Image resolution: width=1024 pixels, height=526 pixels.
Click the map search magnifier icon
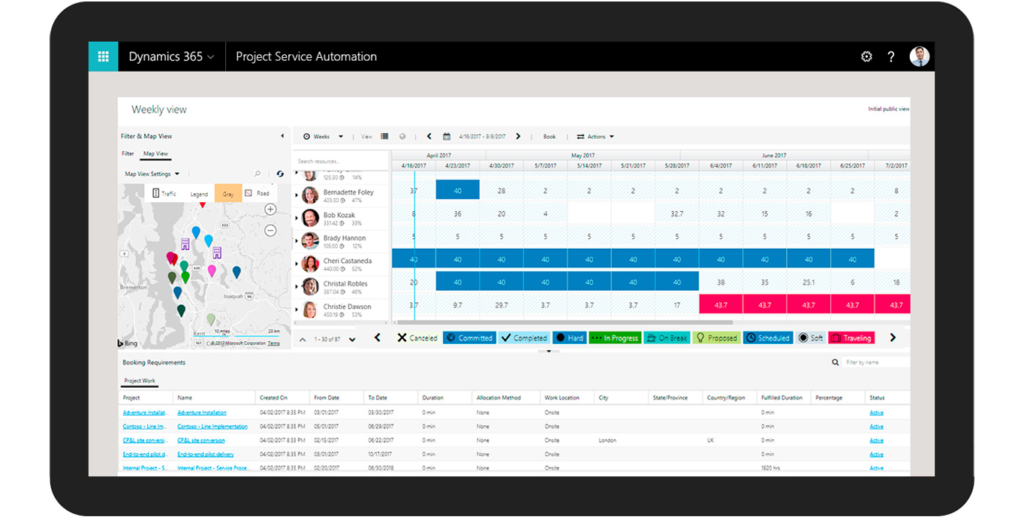[257, 174]
